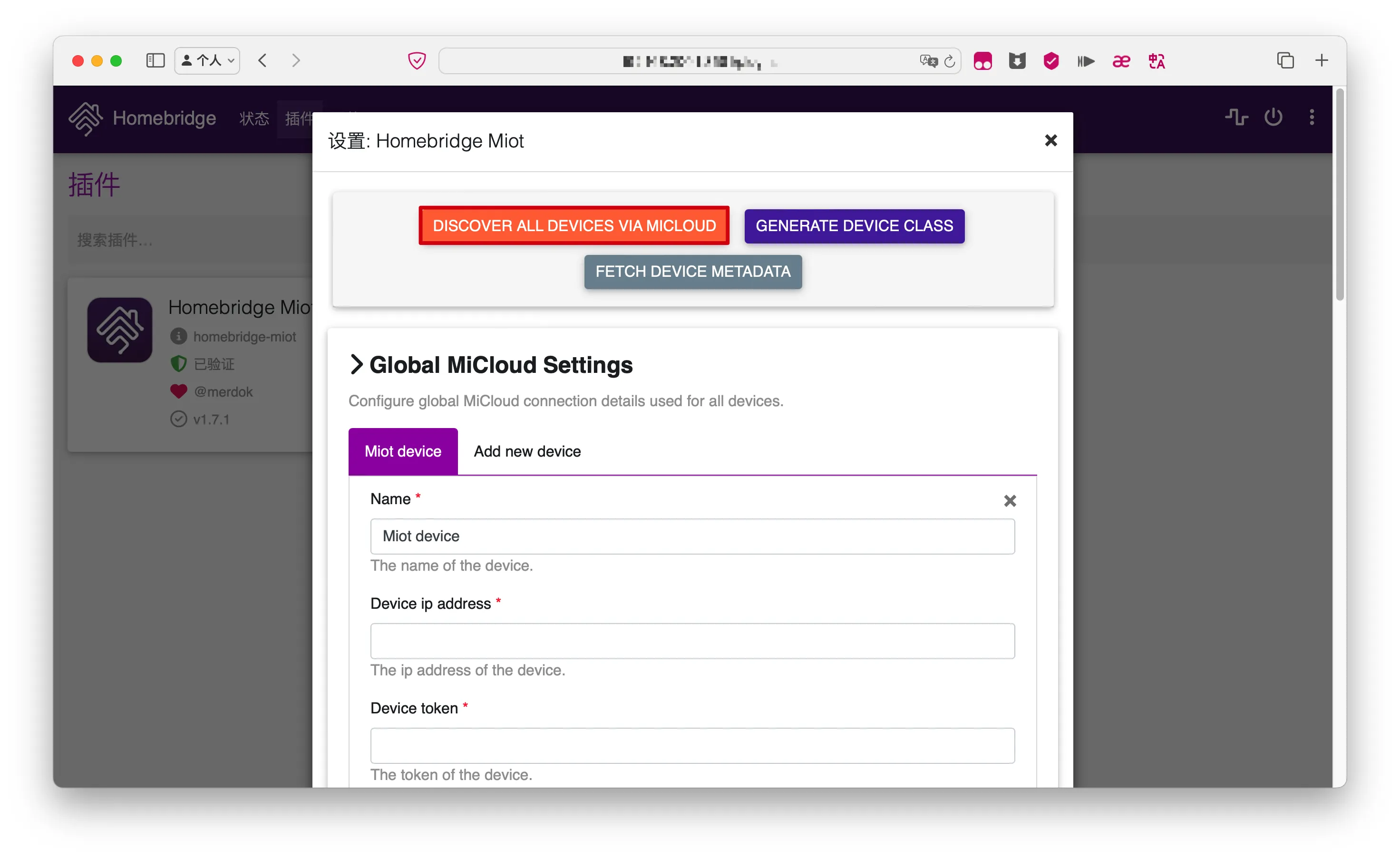The image size is (1400, 858).
Task: Open the red translation extension icon
Action: pyautogui.click(x=1156, y=61)
